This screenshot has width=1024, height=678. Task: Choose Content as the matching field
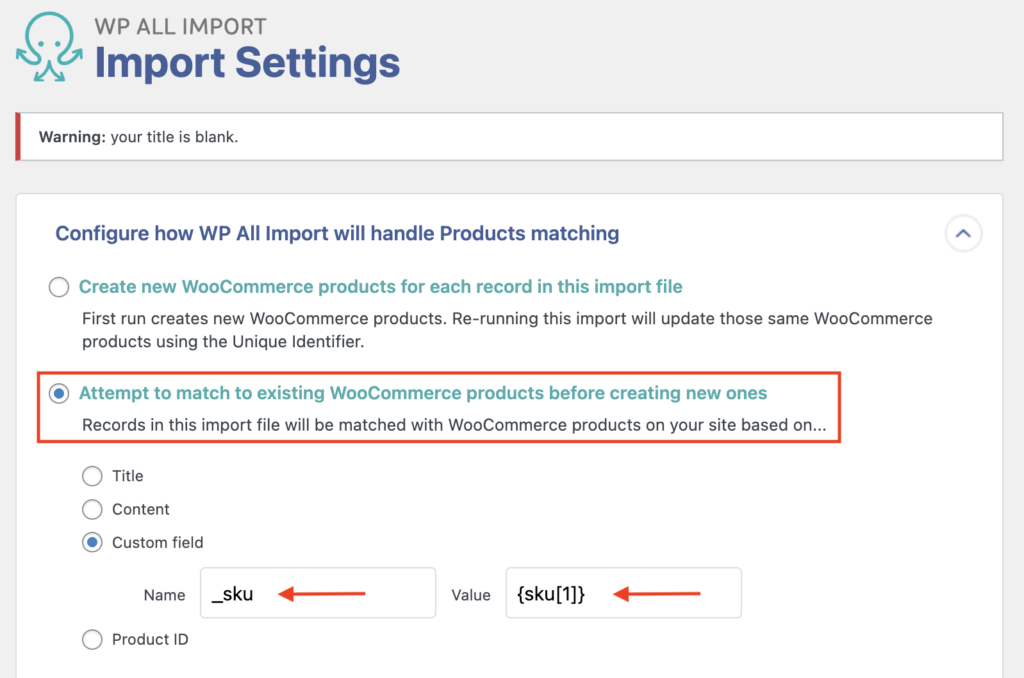92,509
